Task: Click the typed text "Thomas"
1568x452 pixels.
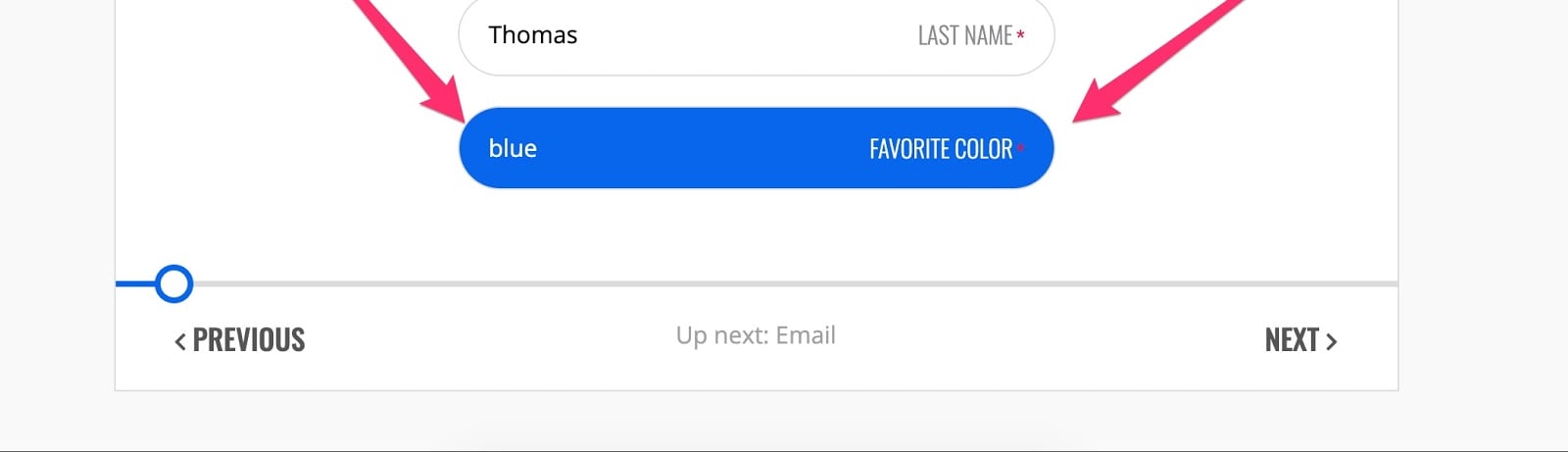Action: click(x=533, y=35)
